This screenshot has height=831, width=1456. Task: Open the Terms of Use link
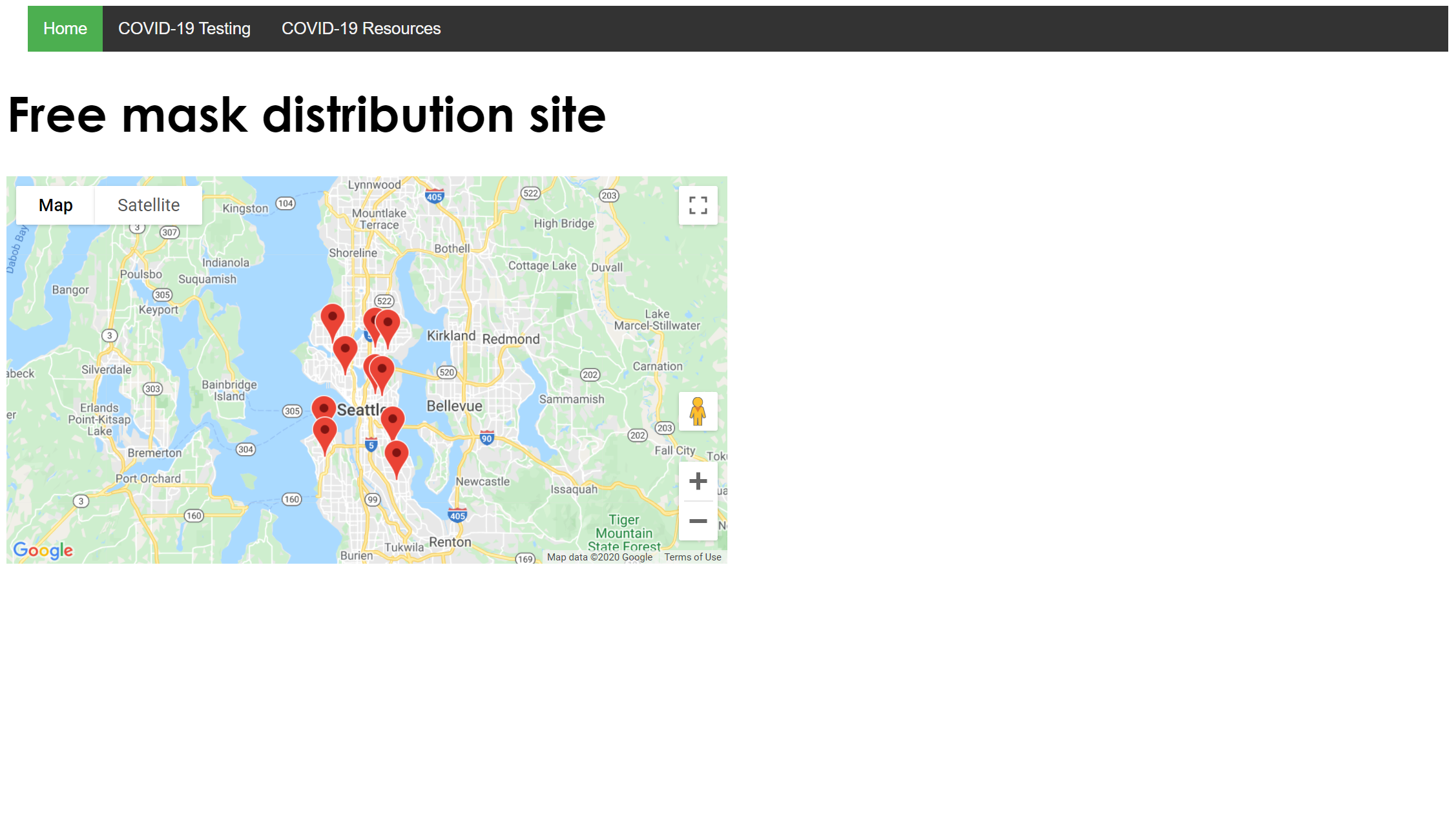click(x=692, y=557)
